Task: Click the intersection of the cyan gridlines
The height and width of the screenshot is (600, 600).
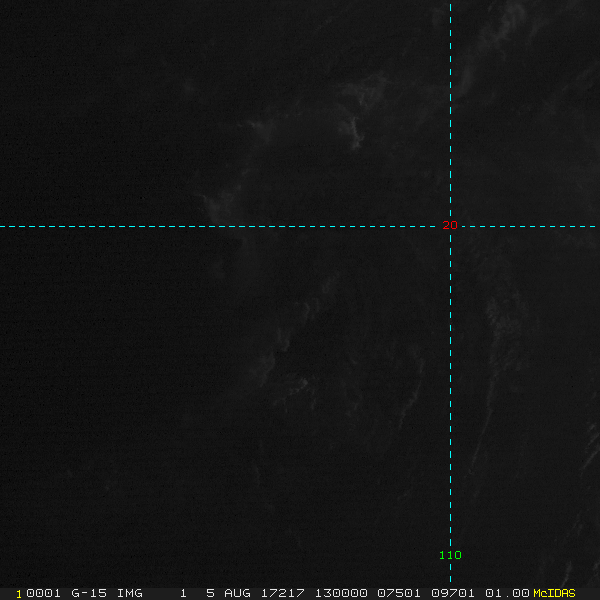Action: pyautogui.click(x=451, y=226)
